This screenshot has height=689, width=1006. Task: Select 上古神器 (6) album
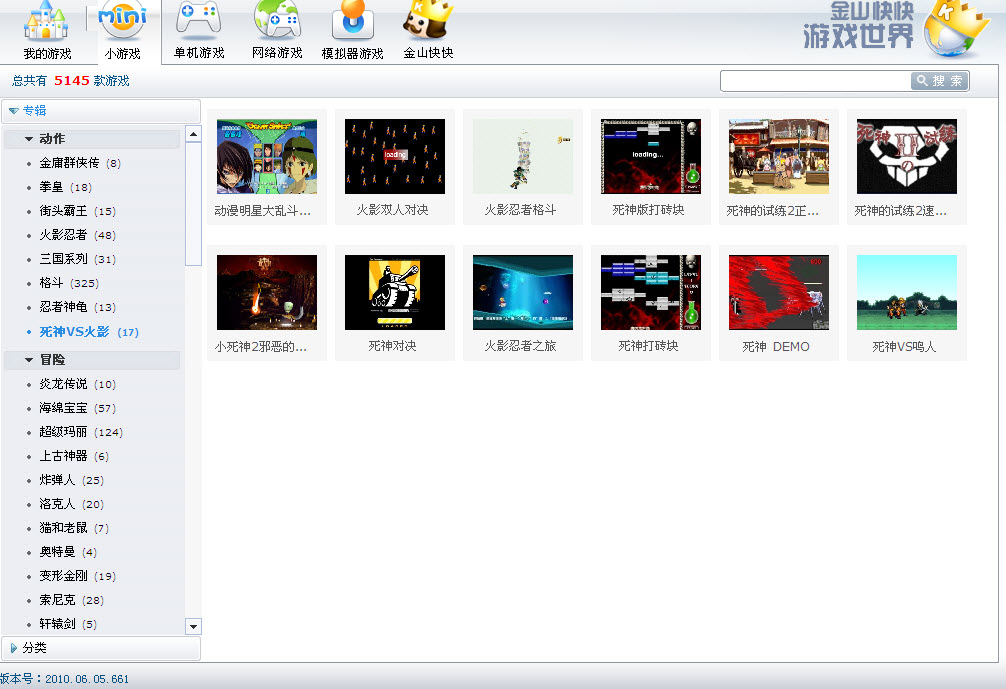click(x=74, y=456)
